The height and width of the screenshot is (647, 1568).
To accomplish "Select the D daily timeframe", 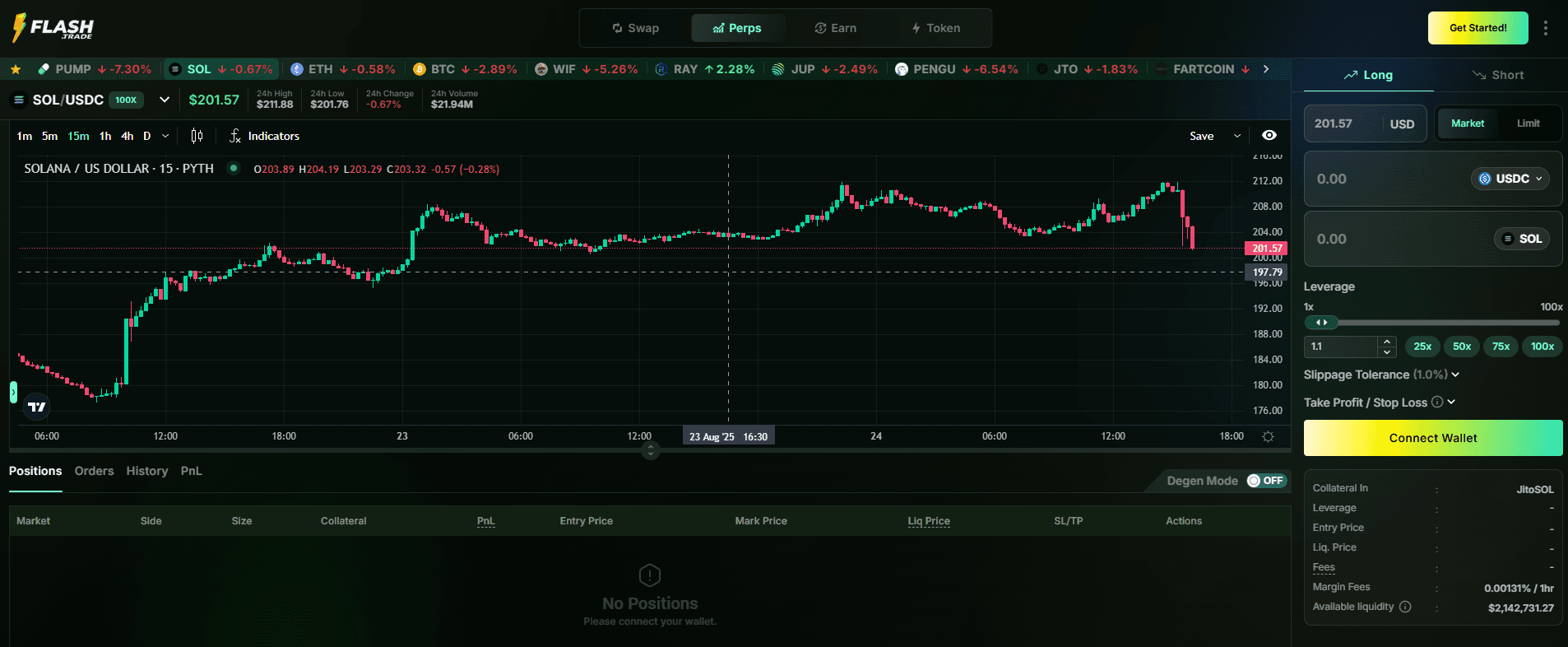I will point(146,136).
